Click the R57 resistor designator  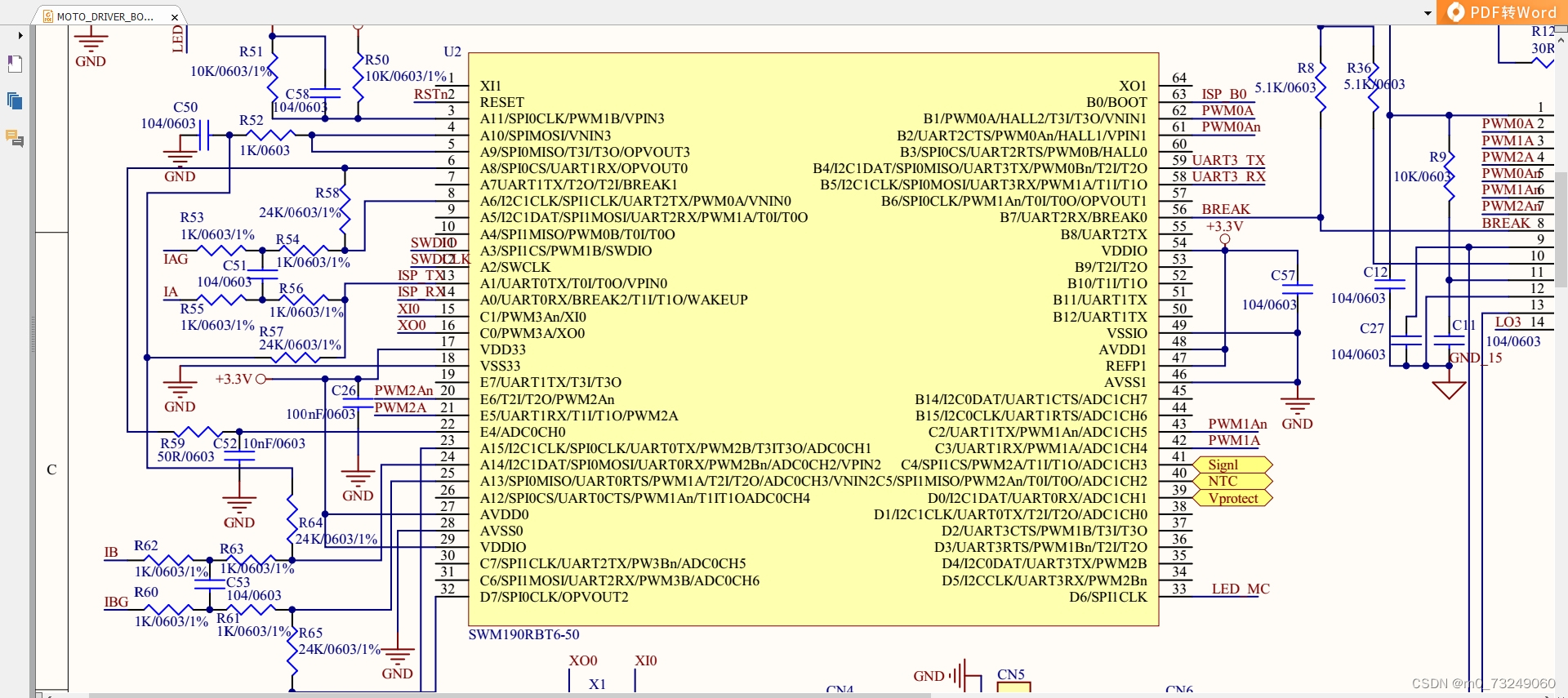(x=271, y=331)
